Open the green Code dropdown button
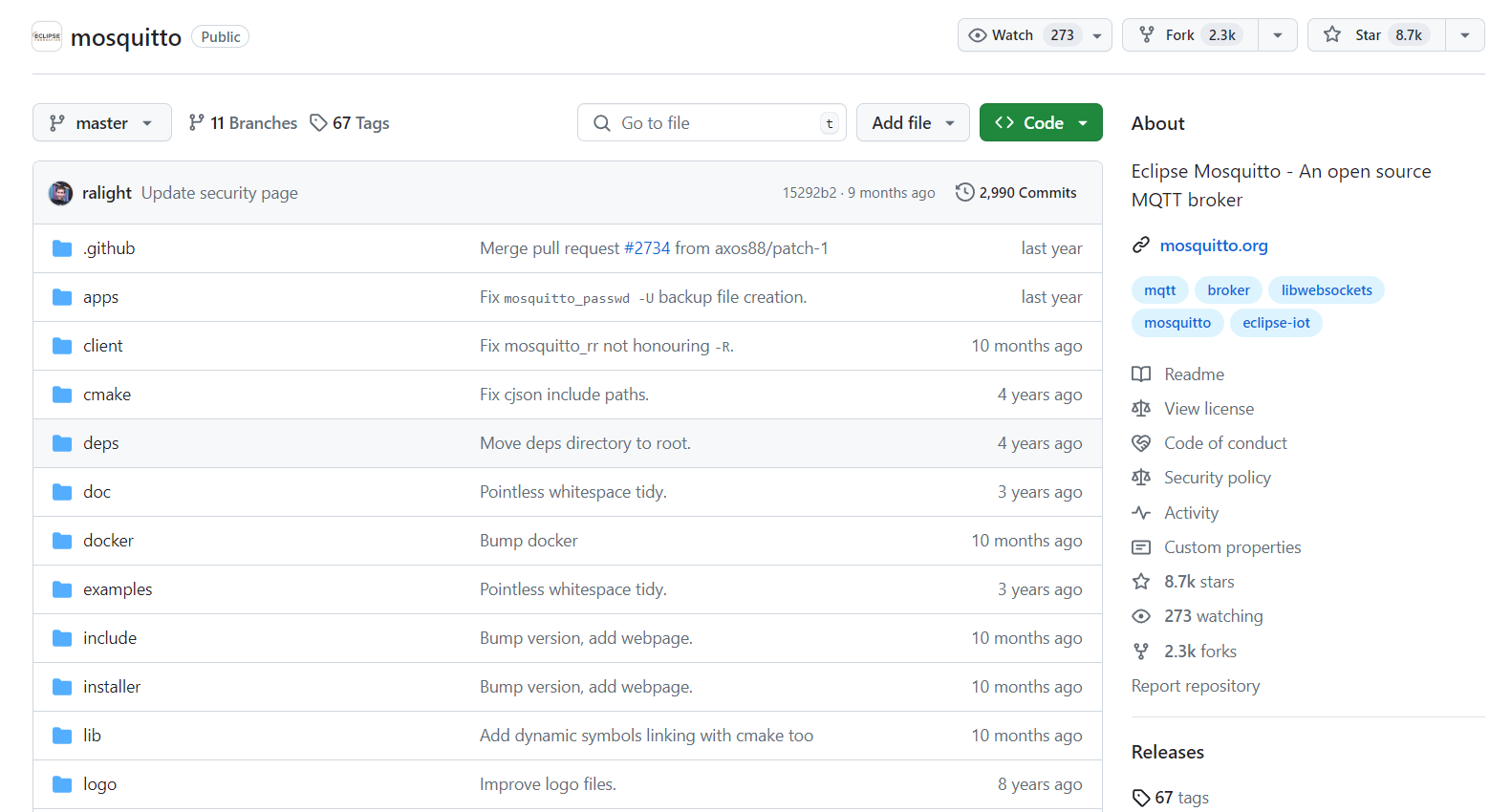The image size is (1511, 812). [1041, 122]
